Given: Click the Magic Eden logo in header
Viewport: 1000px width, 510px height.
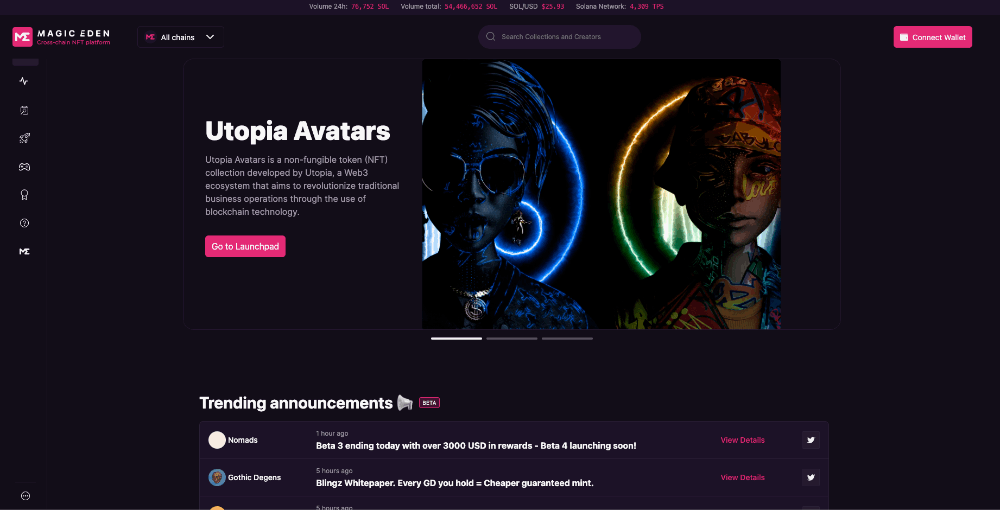Looking at the screenshot, I should tap(61, 37).
